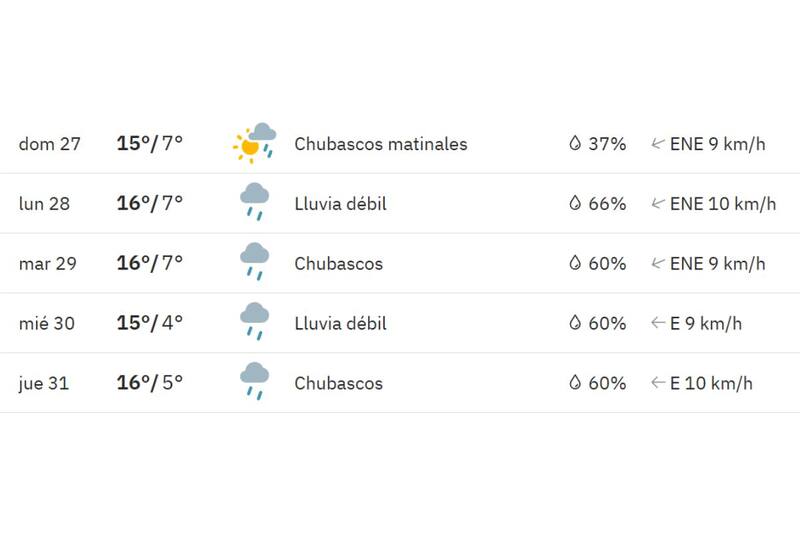This screenshot has width=800, height=533.
Task: Click the rain cloud icon for mié 30
Action: click(x=254, y=323)
